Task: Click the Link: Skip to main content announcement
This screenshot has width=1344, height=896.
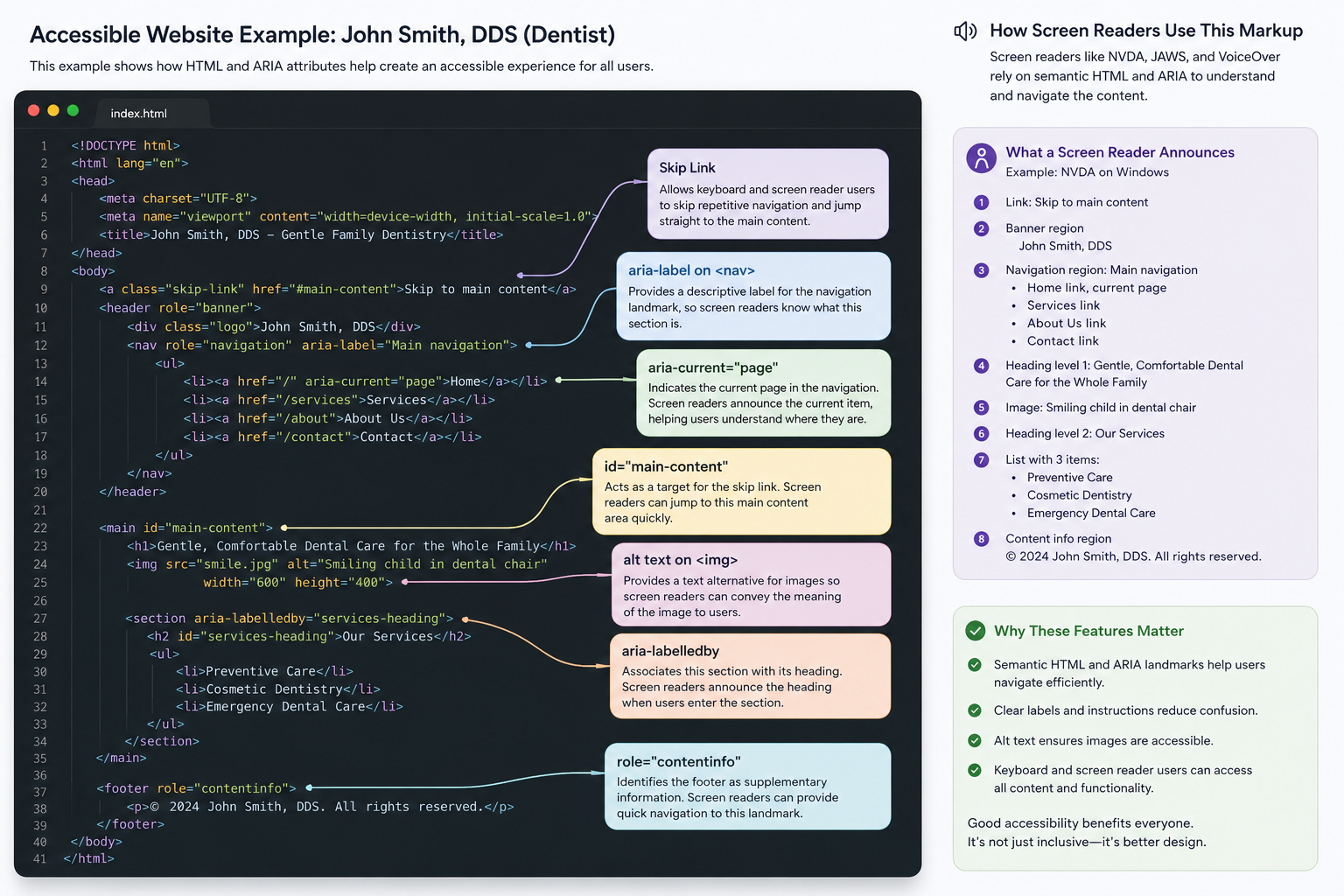Action: [1077, 202]
